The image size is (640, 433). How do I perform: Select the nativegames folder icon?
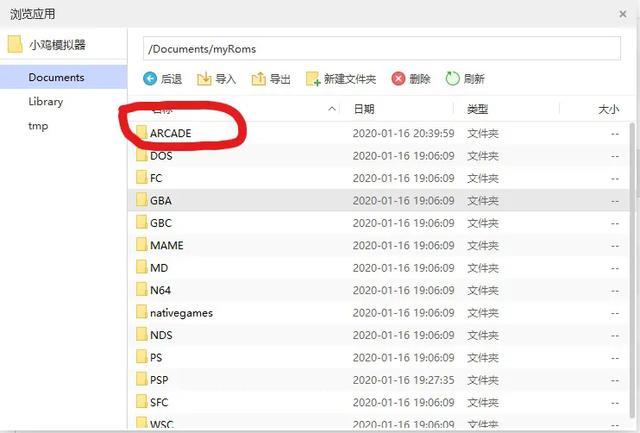point(142,313)
